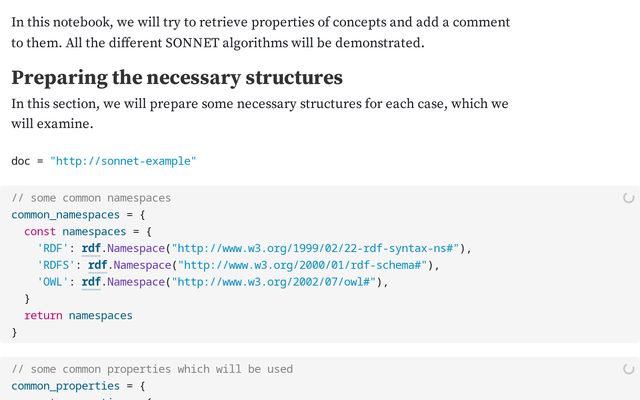Click the run icon on common_properties cell

click(629, 369)
